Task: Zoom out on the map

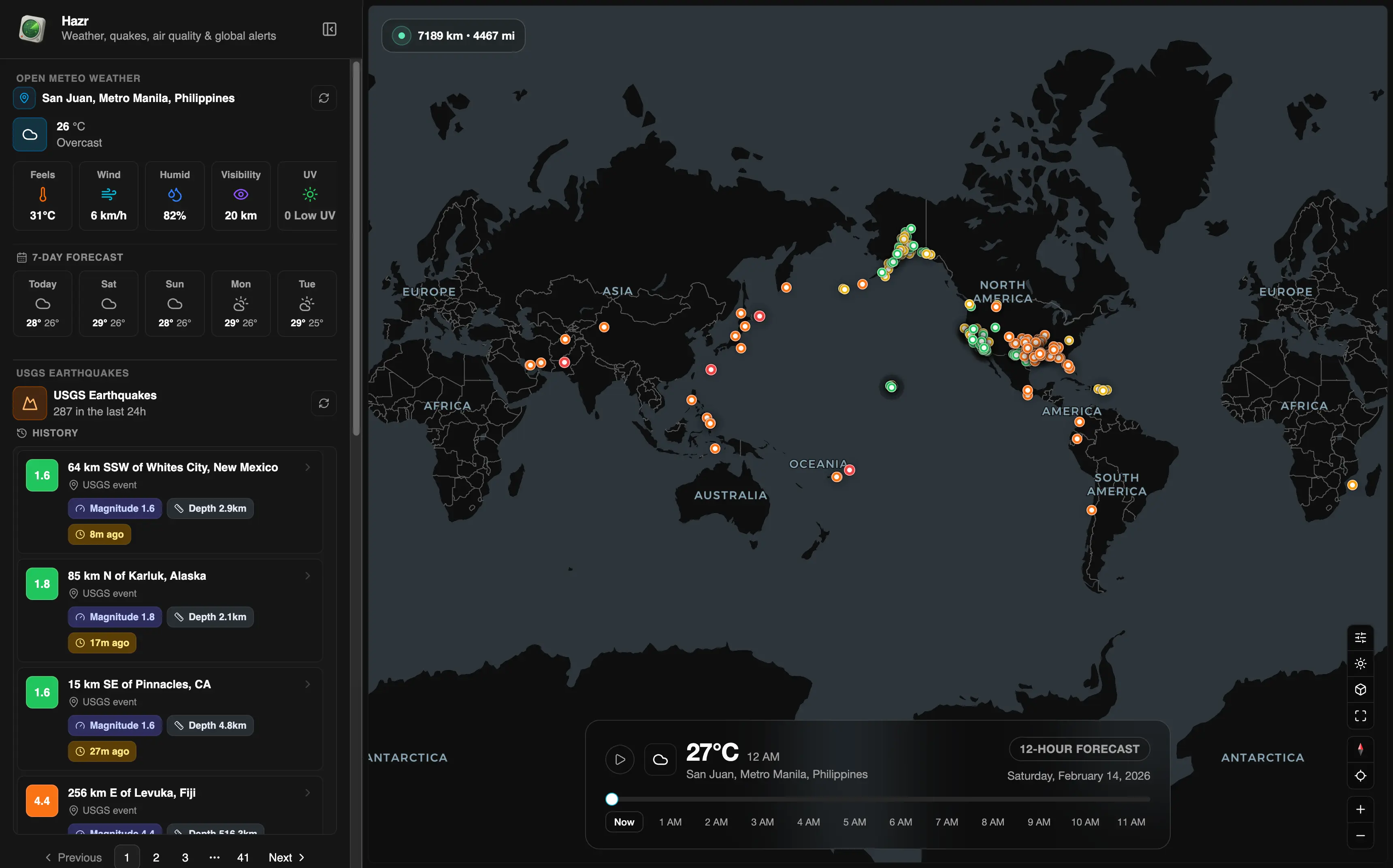Action: click(x=1360, y=836)
